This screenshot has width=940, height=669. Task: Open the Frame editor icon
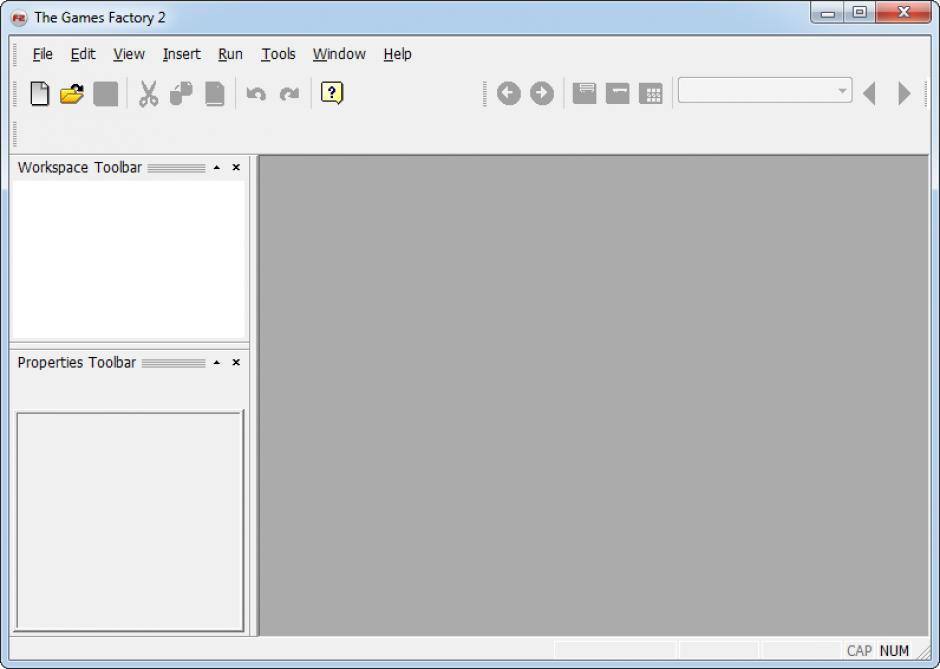tap(617, 94)
